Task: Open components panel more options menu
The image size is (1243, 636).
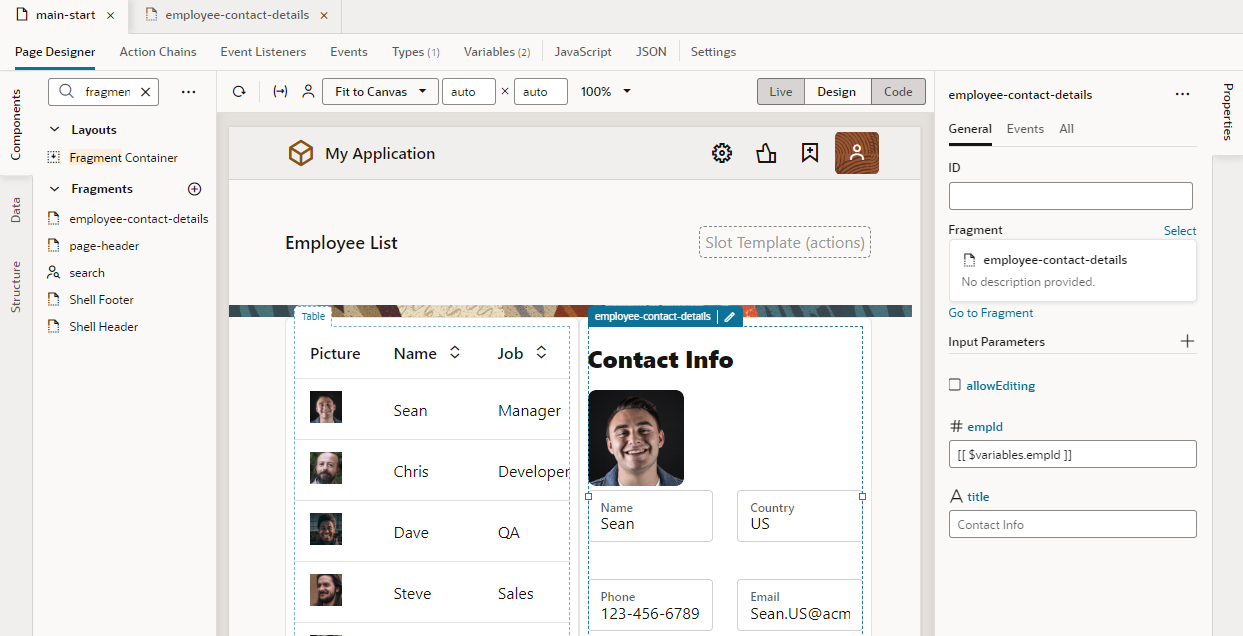Action: [188, 92]
